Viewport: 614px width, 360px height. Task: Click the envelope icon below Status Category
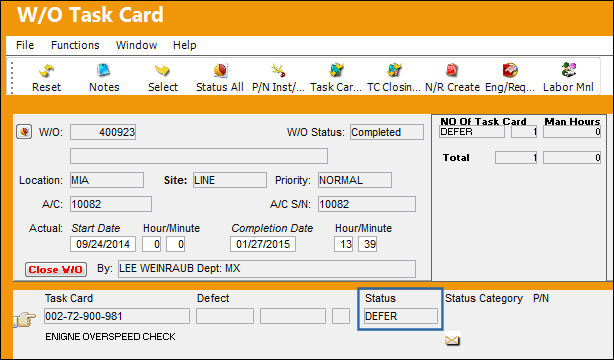(x=452, y=340)
